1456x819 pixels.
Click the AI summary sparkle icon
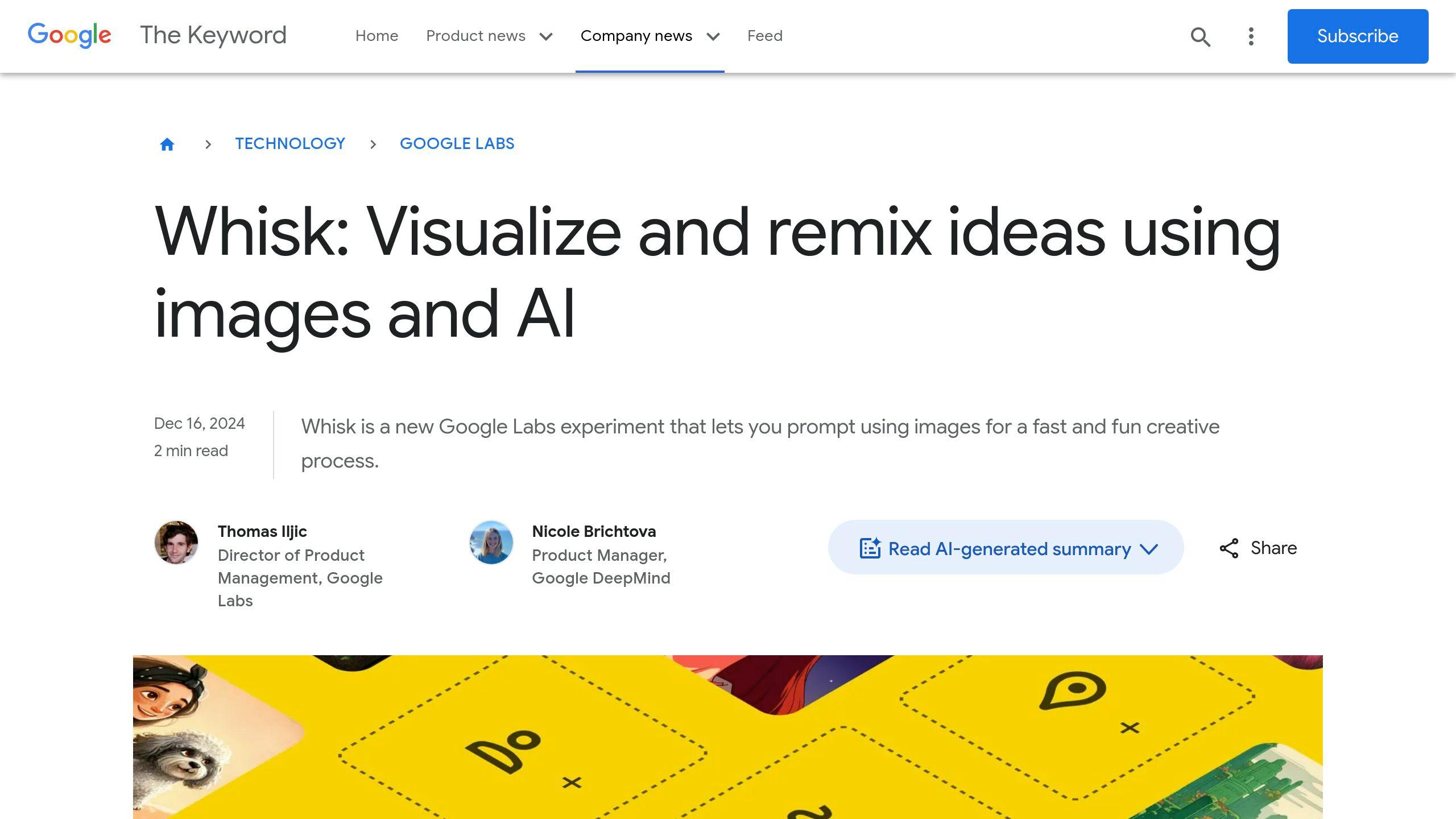pos(870,548)
